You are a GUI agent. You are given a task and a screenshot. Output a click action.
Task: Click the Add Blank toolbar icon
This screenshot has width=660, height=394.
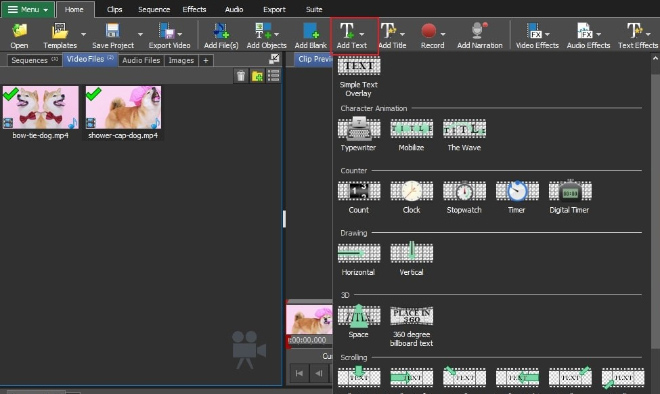pos(311,35)
